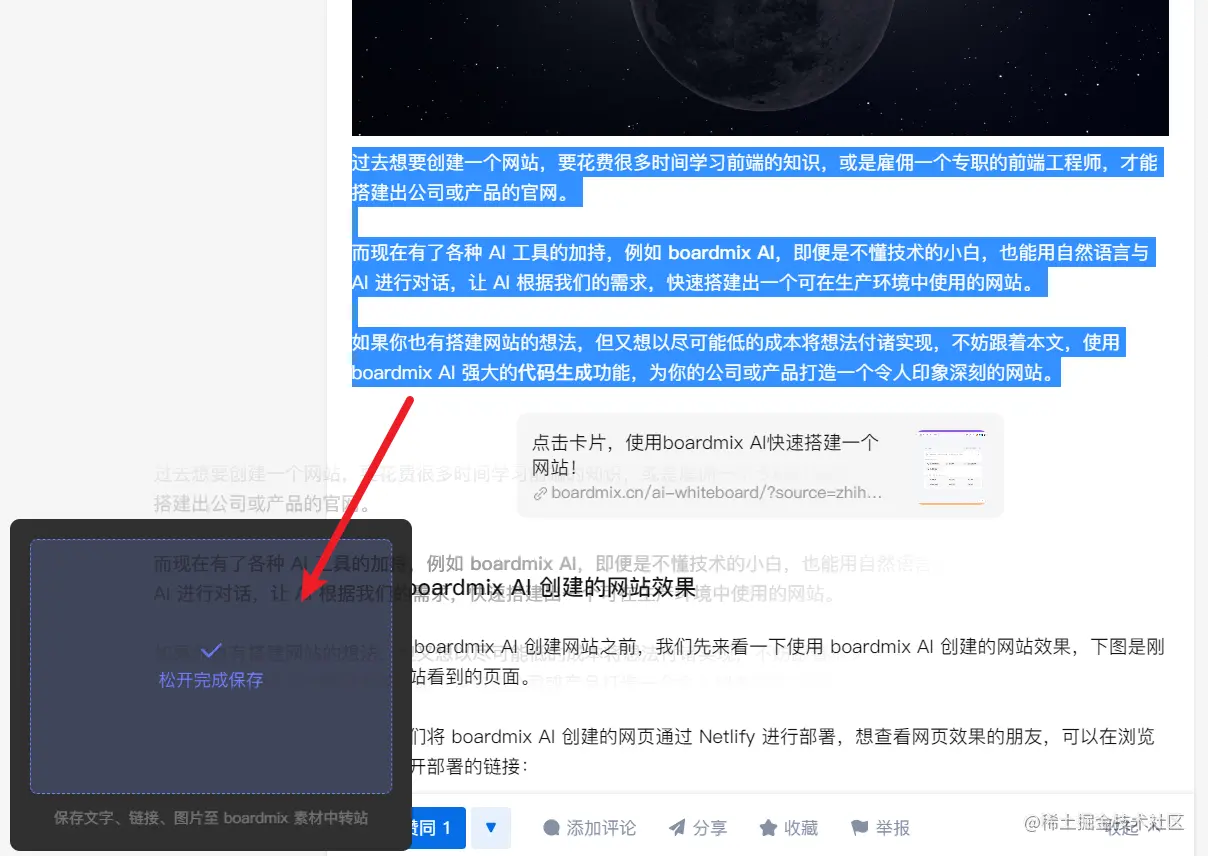Click the downvote triangle button
The image size is (1208, 856).
click(x=491, y=828)
